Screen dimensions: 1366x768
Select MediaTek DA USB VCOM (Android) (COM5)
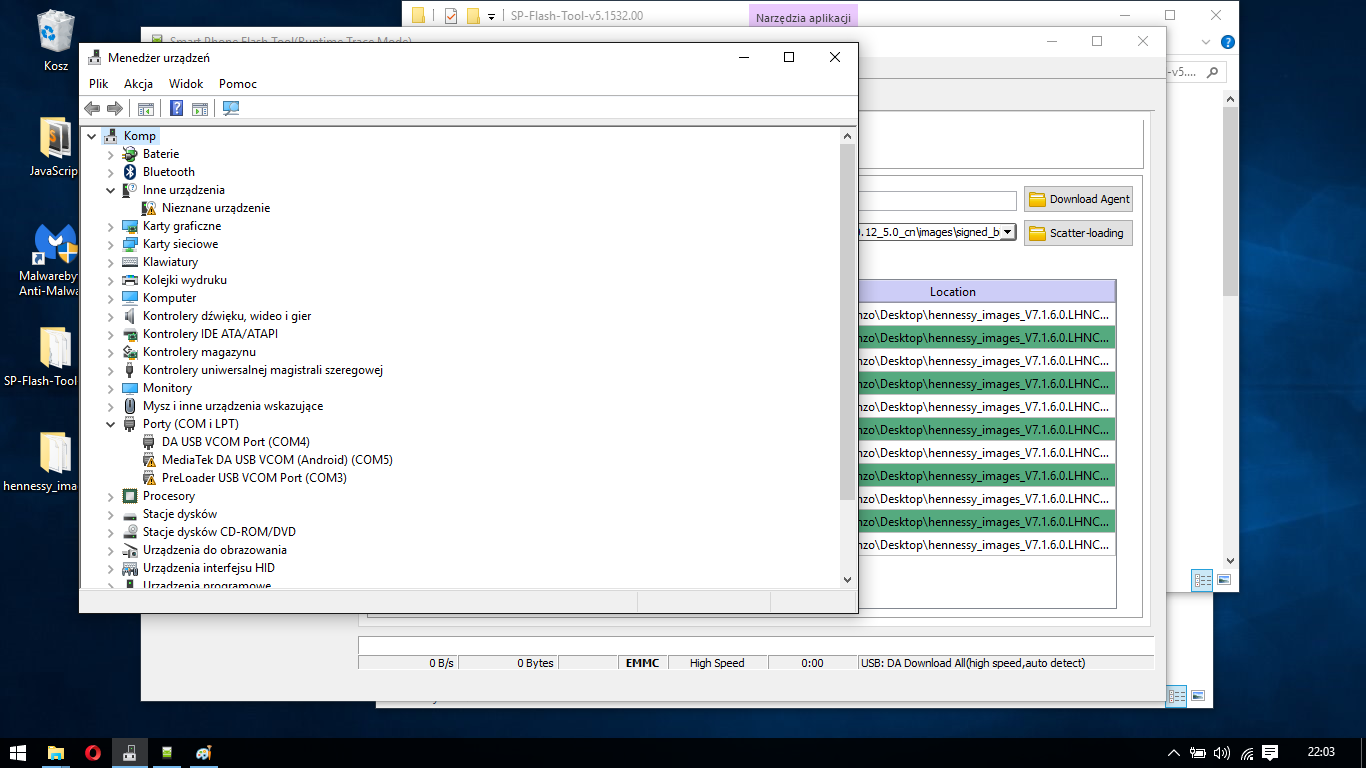click(x=277, y=460)
